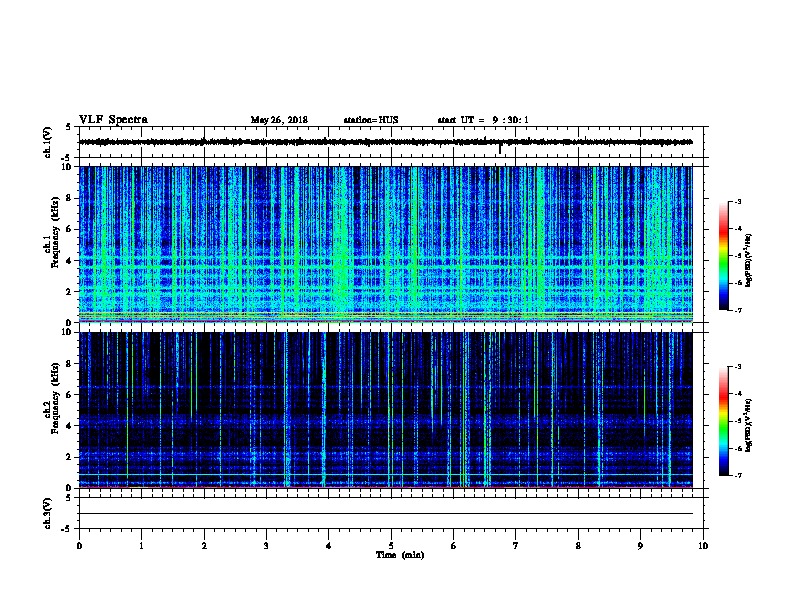Click the 'start UT = 9 :30: 1' text
Screen dimensions: 792x612
click(x=483, y=120)
